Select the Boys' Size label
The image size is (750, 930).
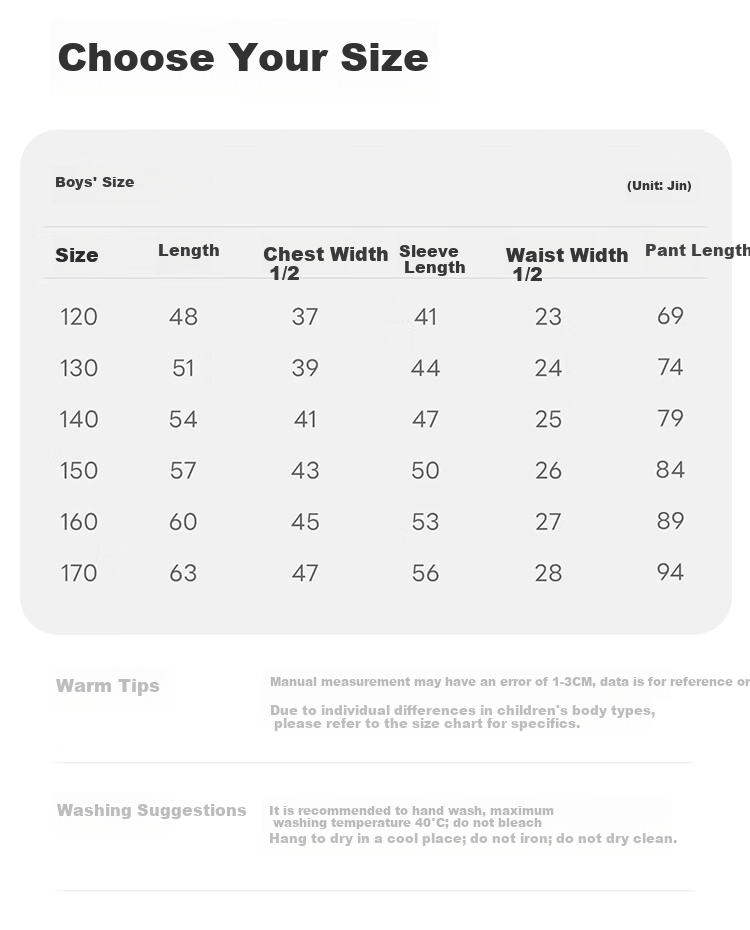point(94,182)
